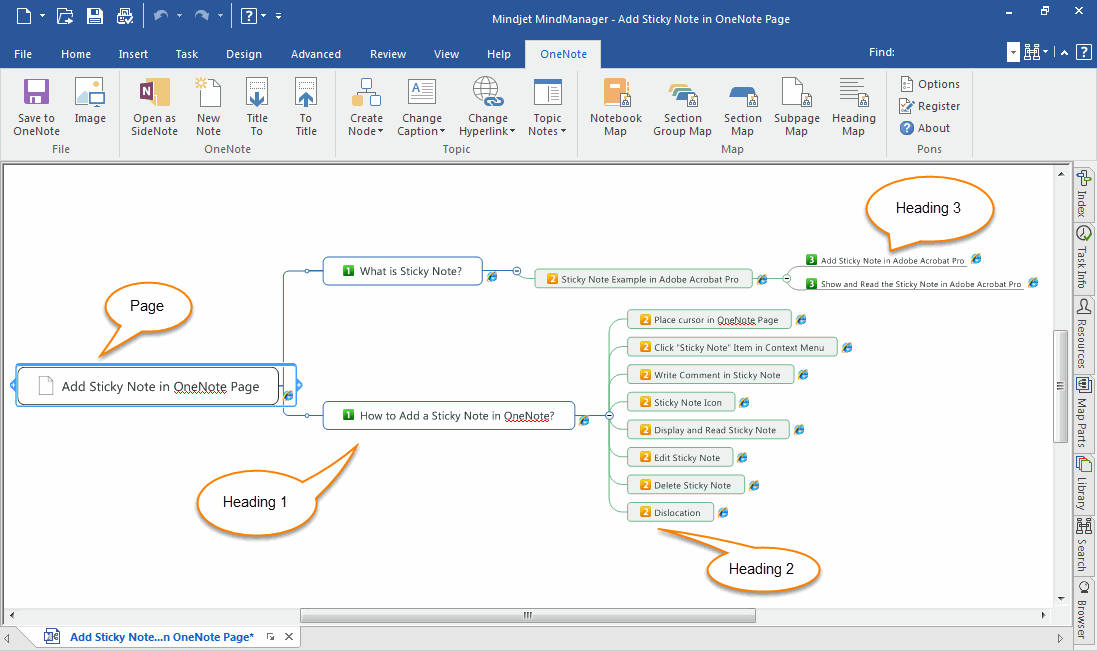Click the Help question-mark icon at right
Screen dimensions: 1097x651
coord(1083,52)
